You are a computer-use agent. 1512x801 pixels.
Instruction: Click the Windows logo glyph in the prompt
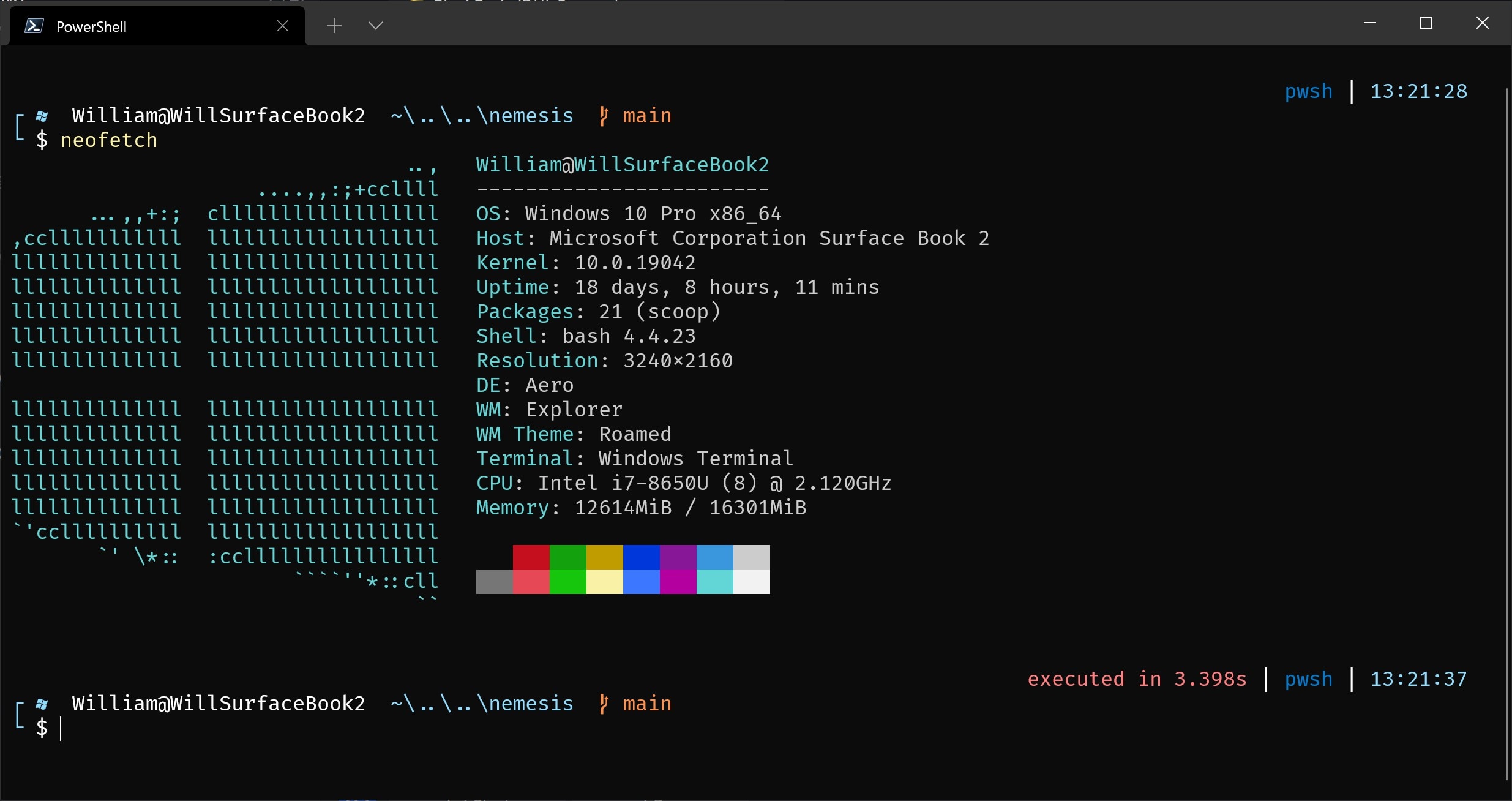42,115
